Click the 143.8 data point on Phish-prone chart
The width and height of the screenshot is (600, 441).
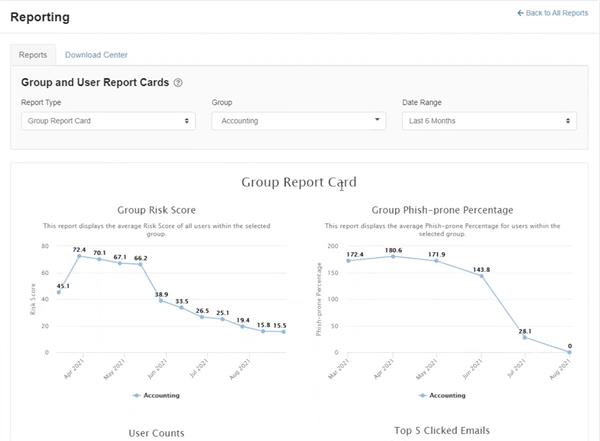click(481, 276)
